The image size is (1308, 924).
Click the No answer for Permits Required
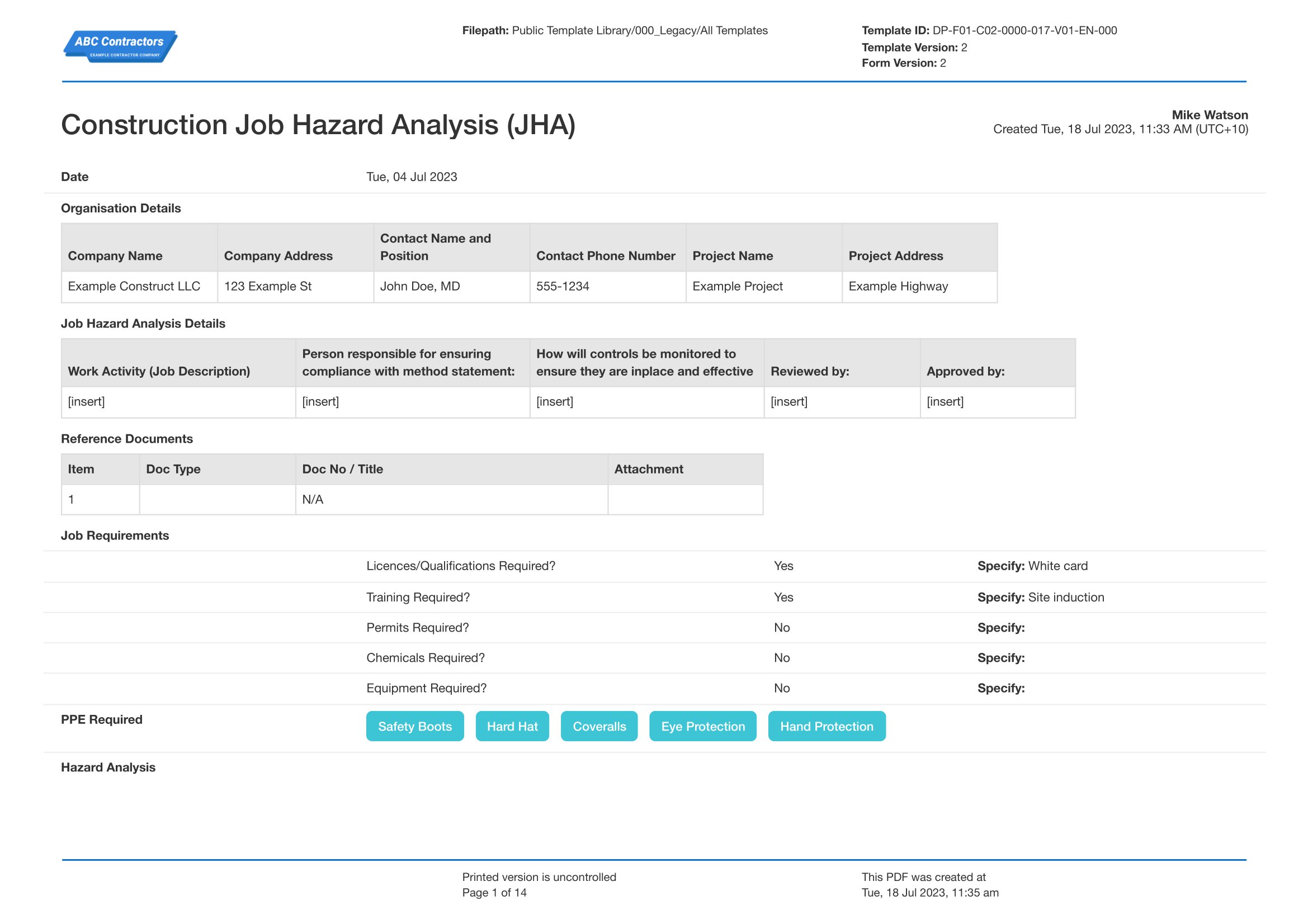pos(782,627)
